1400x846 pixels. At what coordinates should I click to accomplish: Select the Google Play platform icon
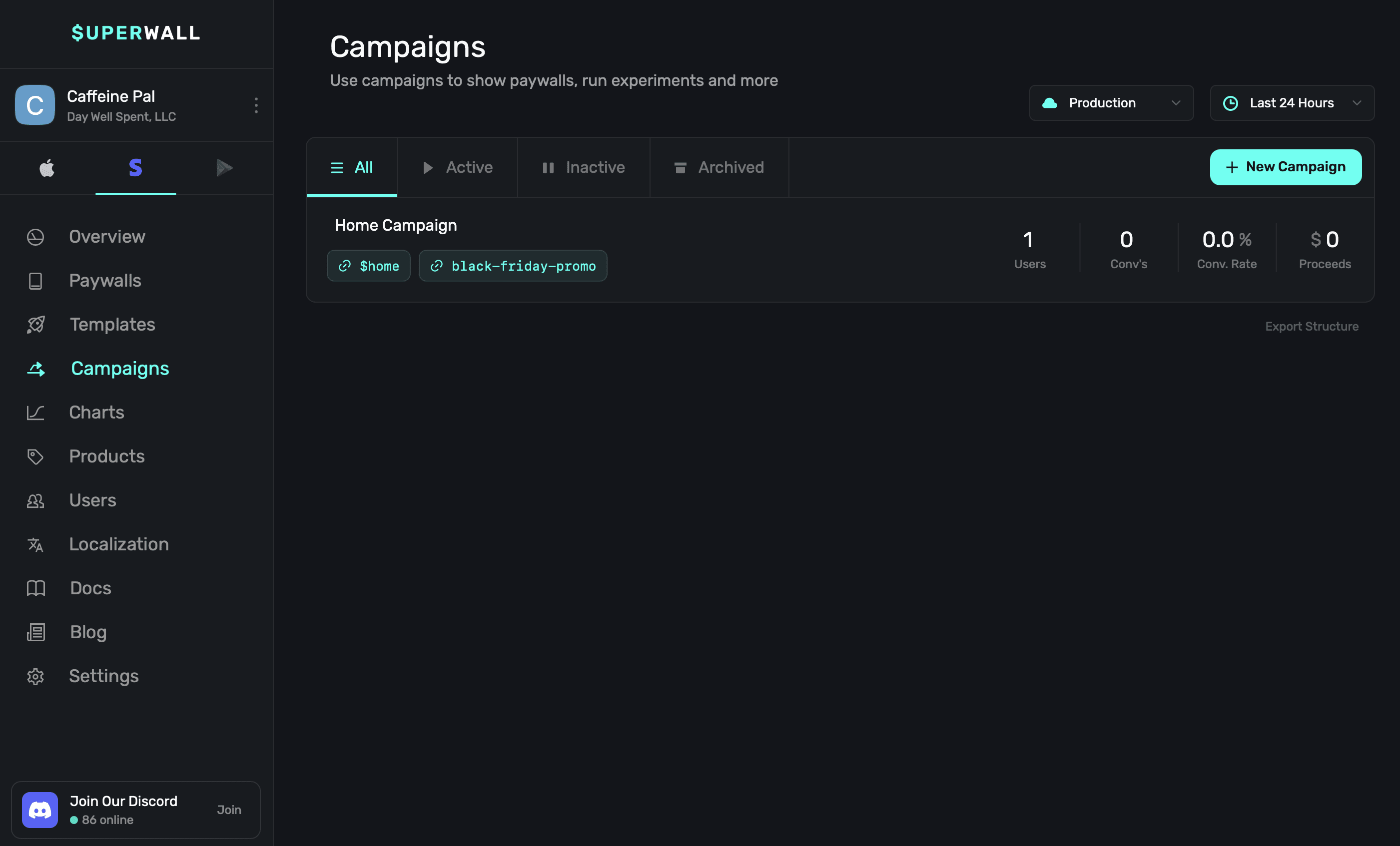(x=224, y=168)
